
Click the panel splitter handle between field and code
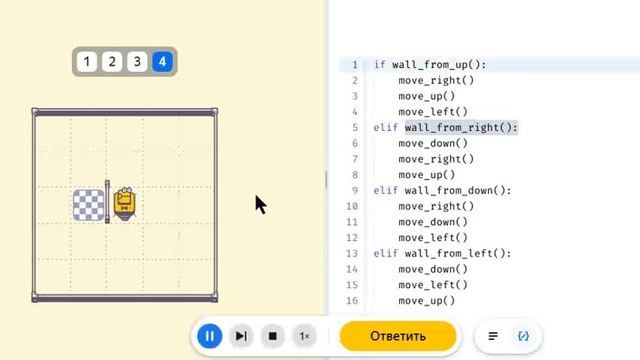327,180
